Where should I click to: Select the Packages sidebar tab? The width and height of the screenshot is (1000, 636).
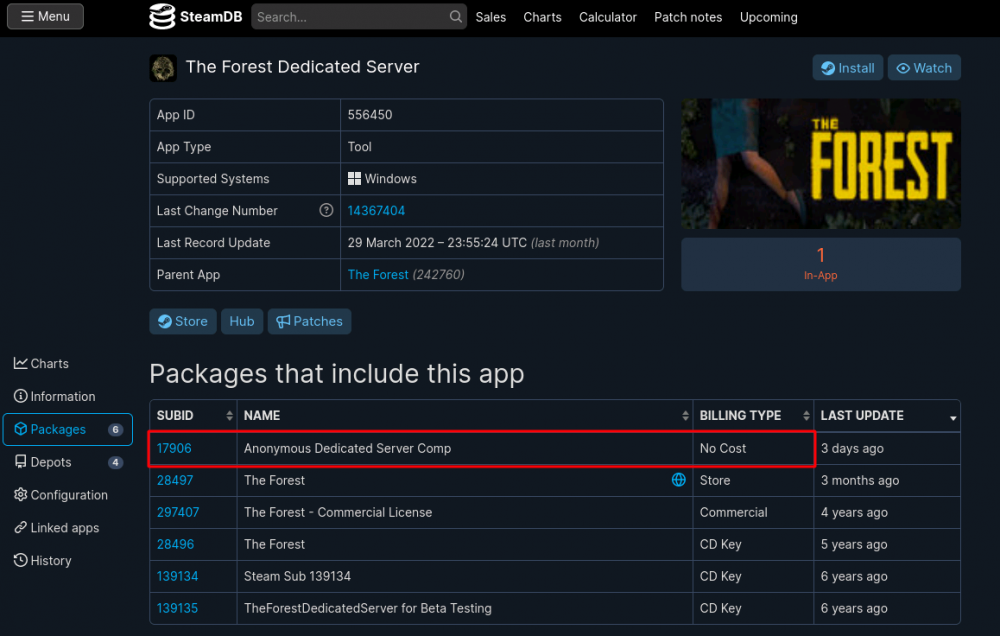point(68,429)
